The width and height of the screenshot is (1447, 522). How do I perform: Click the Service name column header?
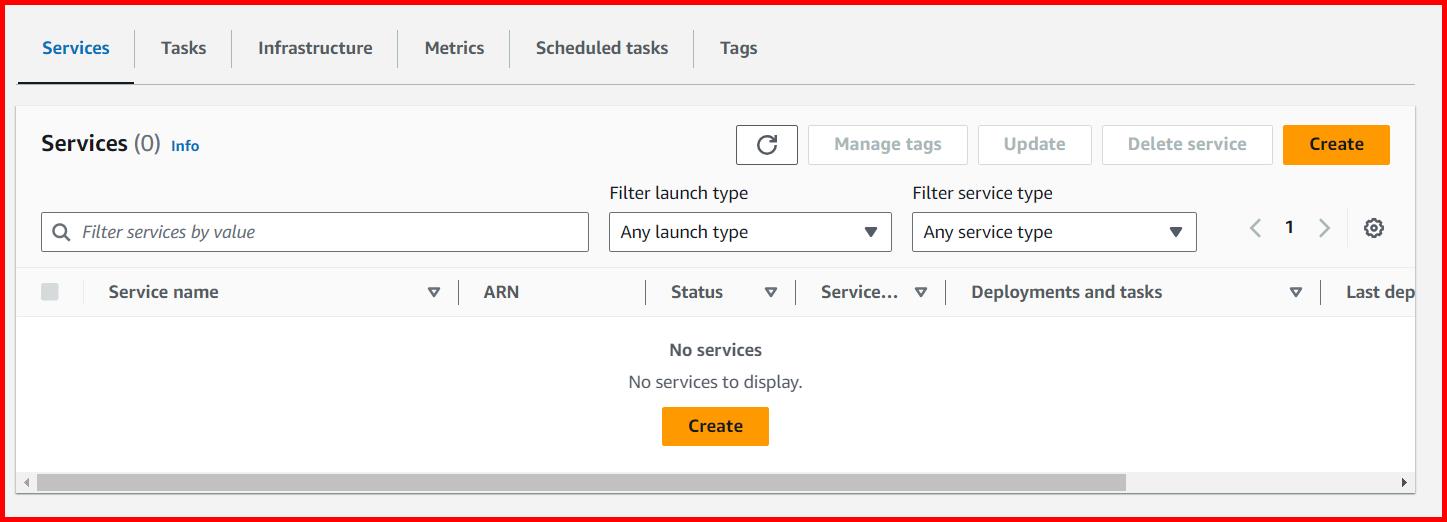point(163,292)
